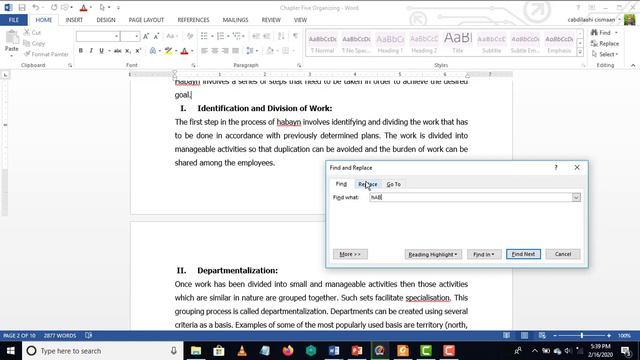Sort selected text alphabetically

[x=281, y=36]
